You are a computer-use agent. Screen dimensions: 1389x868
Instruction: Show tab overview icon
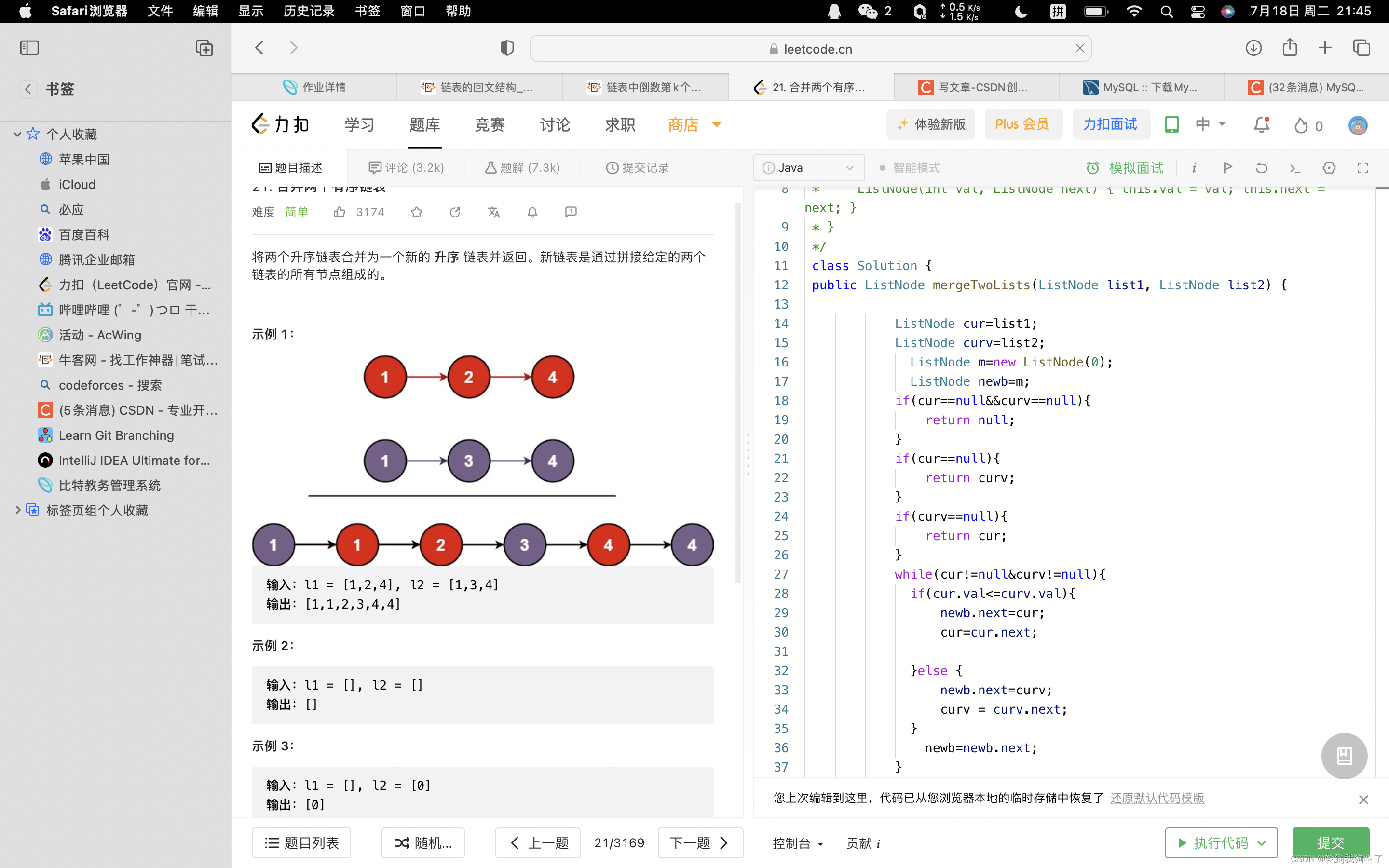click(1362, 48)
